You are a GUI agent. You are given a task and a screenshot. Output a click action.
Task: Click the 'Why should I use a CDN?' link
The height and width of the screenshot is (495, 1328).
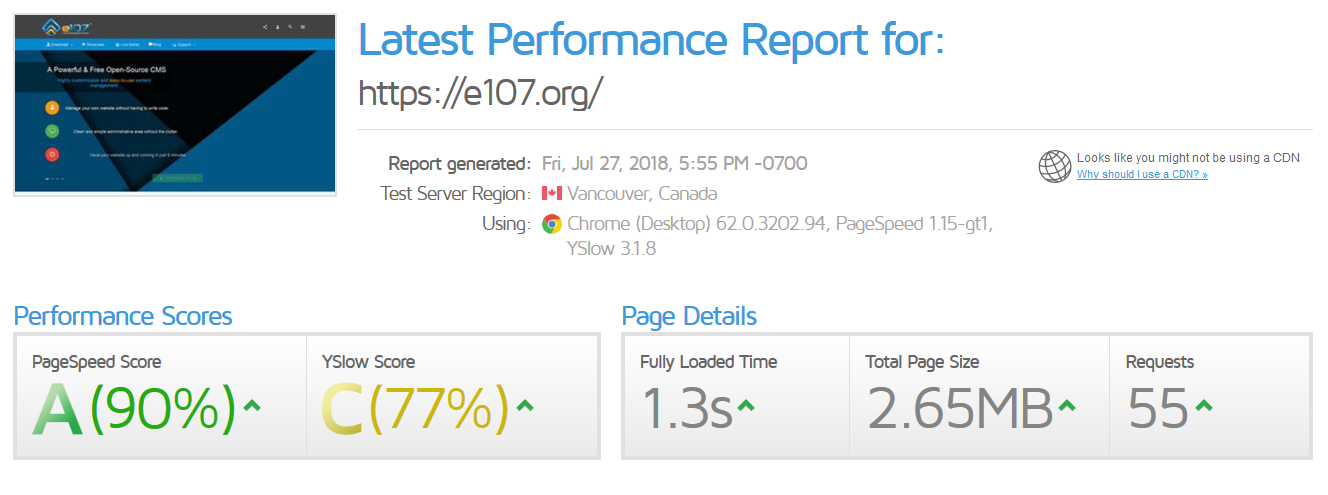1142,175
